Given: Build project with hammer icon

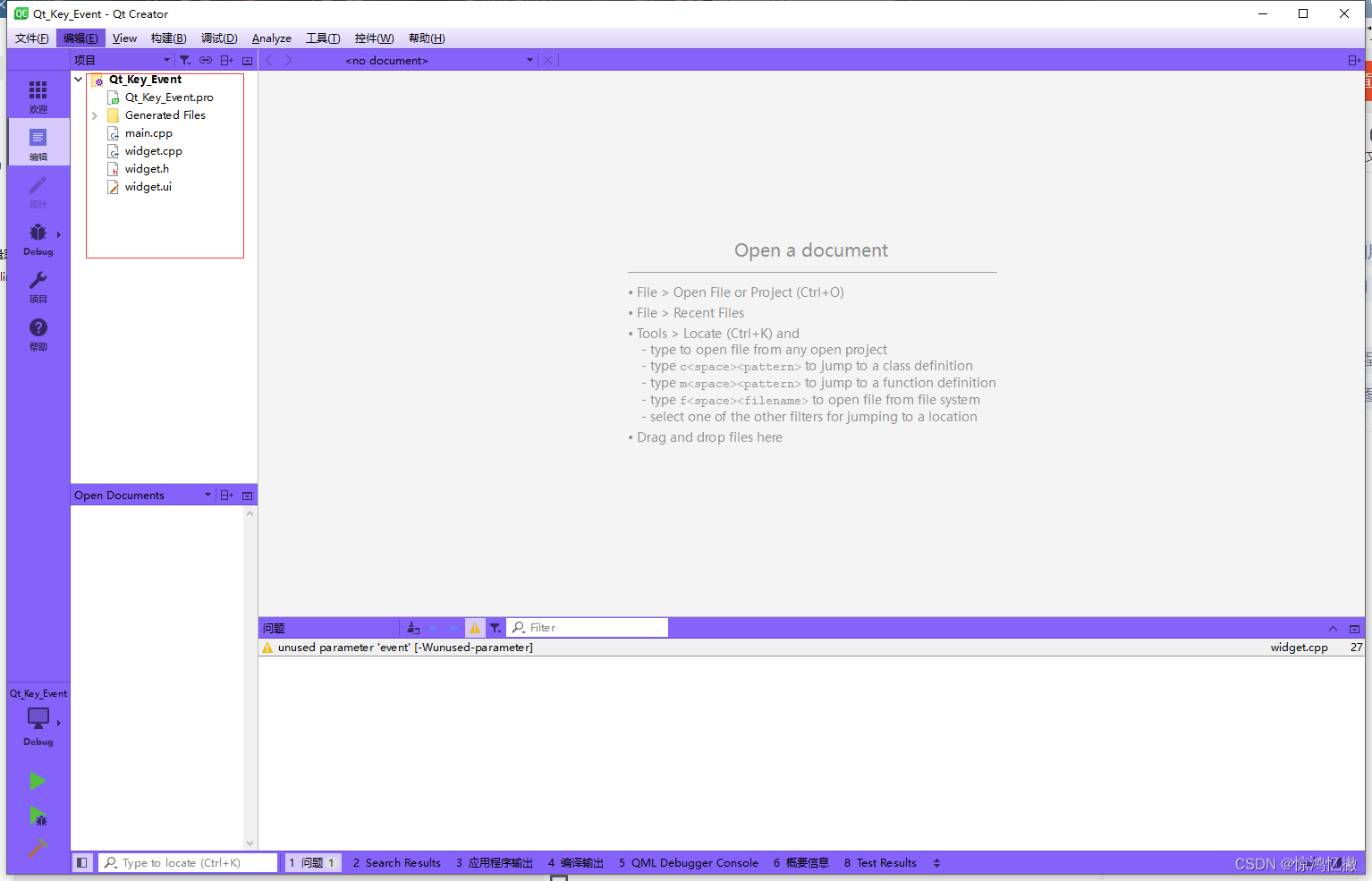Looking at the screenshot, I should 38,848.
